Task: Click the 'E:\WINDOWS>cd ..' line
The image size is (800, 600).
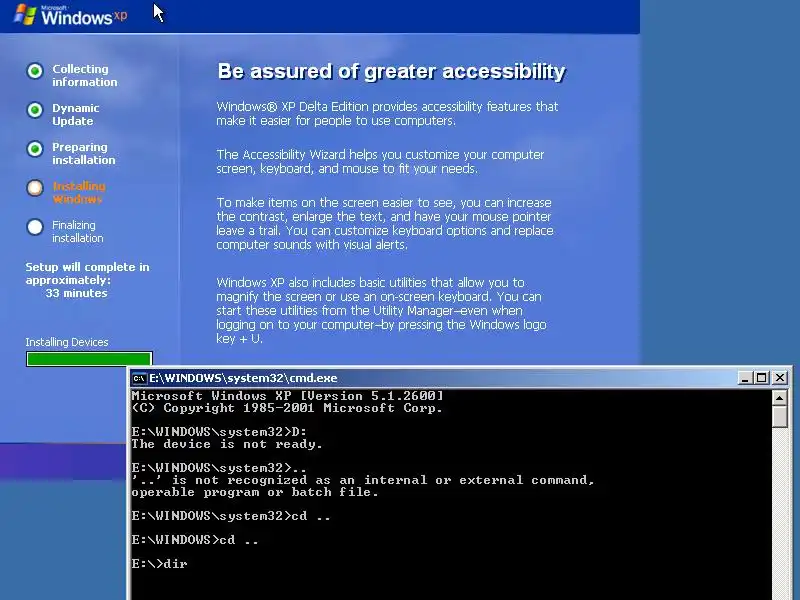Action: (x=195, y=540)
